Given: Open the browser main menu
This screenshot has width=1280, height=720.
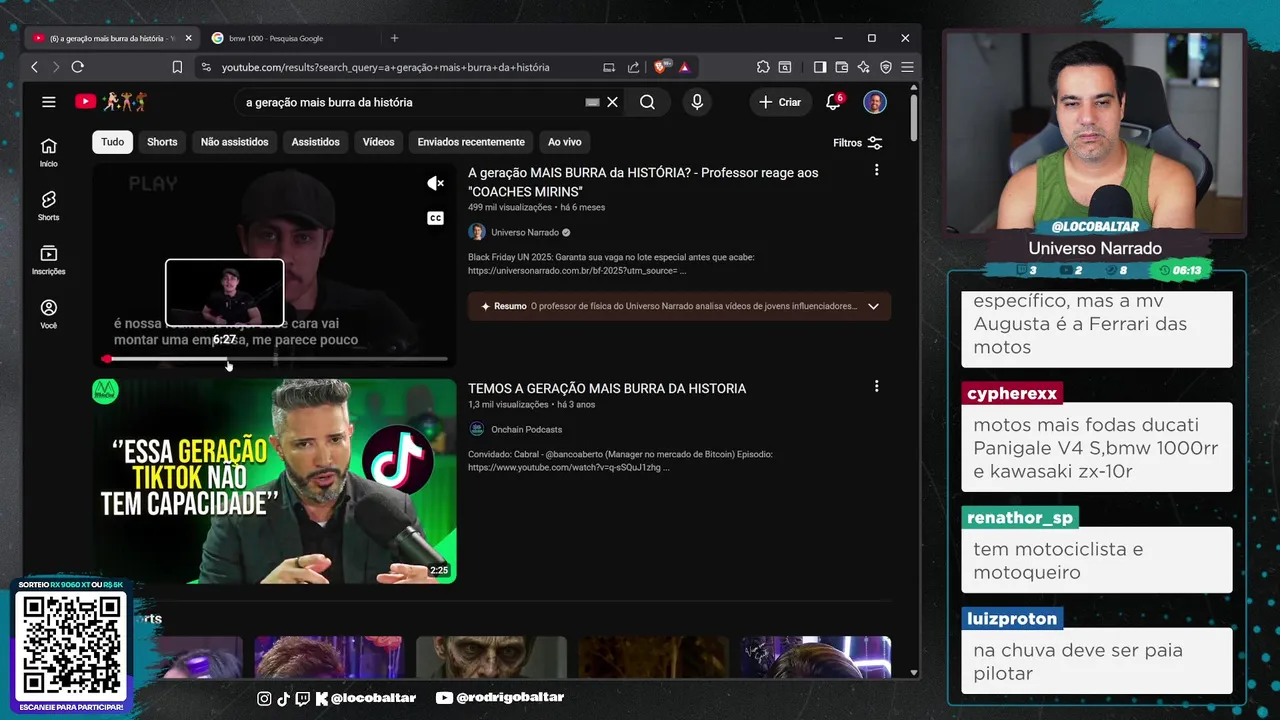Looking at the screenshot, I should [x=907, y=67].
